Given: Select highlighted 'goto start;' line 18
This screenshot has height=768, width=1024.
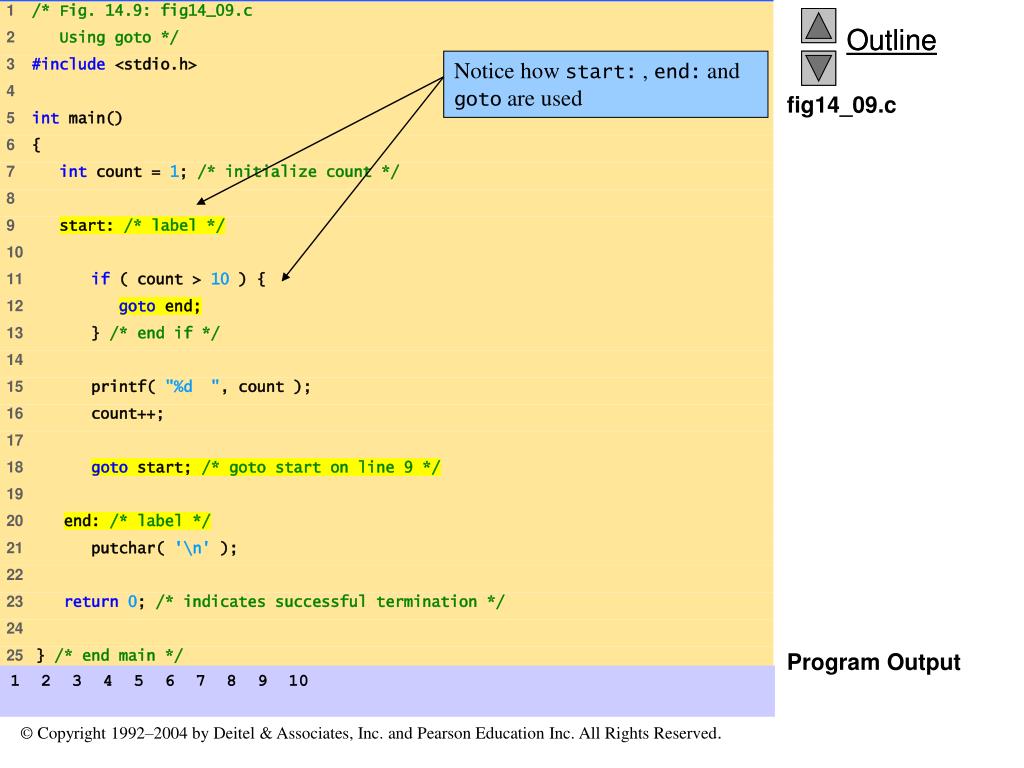Looking at the screenshot, I should tap(266, 467).
